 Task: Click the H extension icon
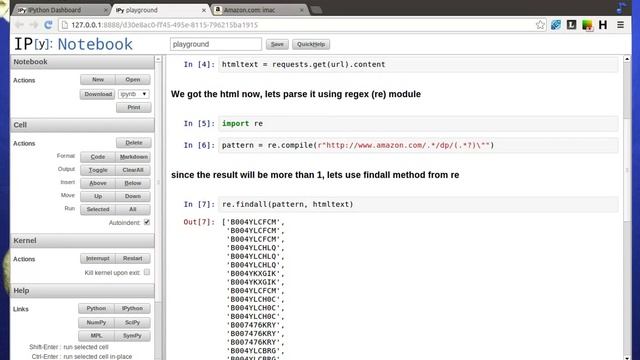[603, 25]
